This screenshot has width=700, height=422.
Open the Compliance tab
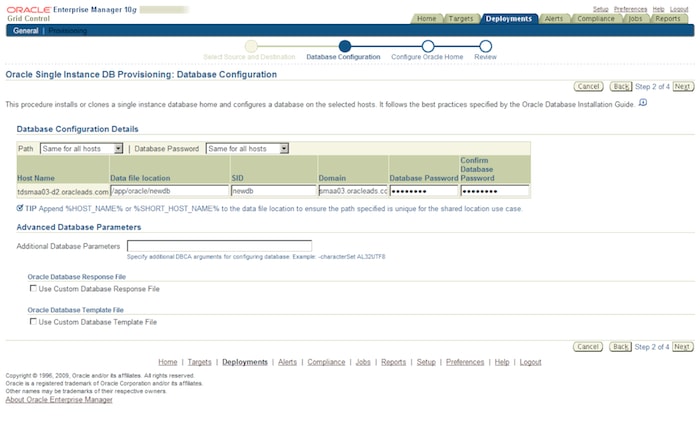point(596,19)
